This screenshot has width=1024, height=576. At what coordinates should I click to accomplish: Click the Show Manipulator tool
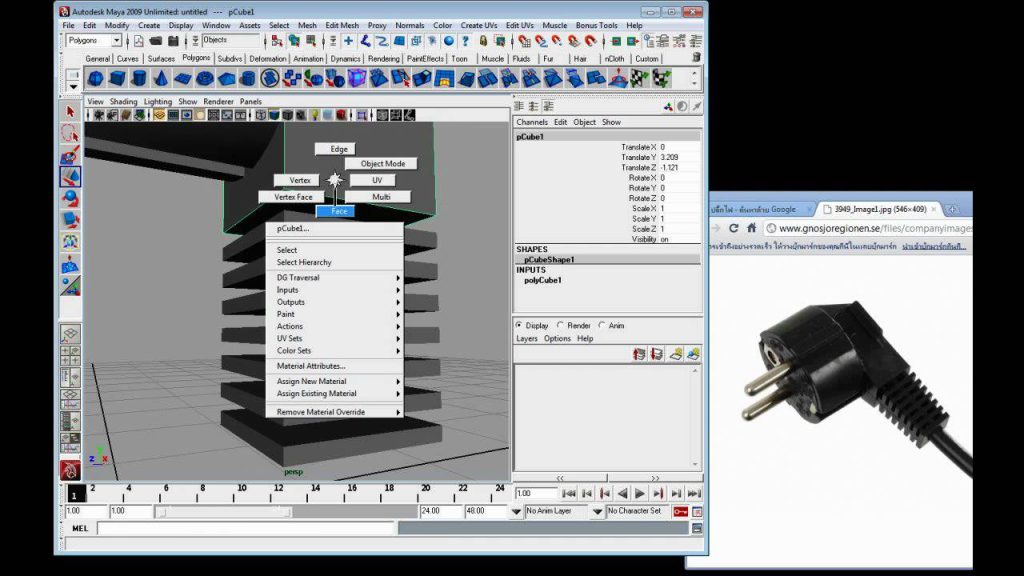coord(70,286)
